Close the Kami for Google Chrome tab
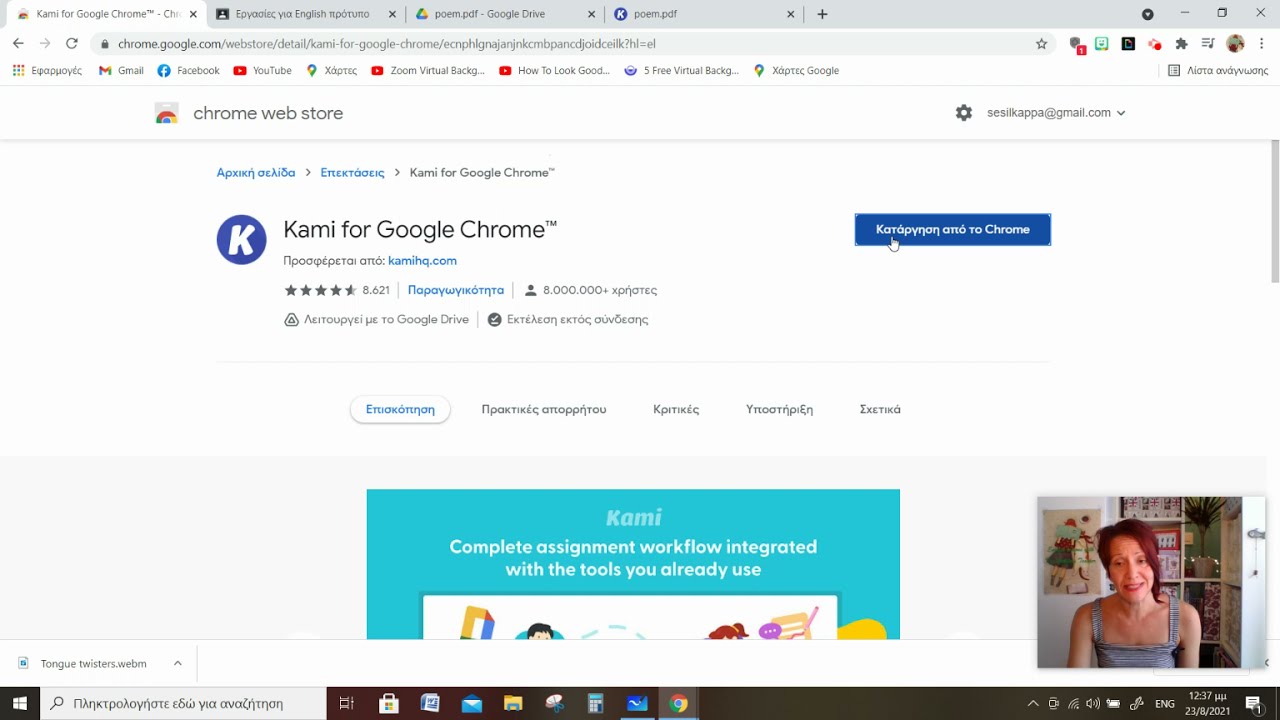This screenshot has height=720, width=1280. (x=193, y=14)
